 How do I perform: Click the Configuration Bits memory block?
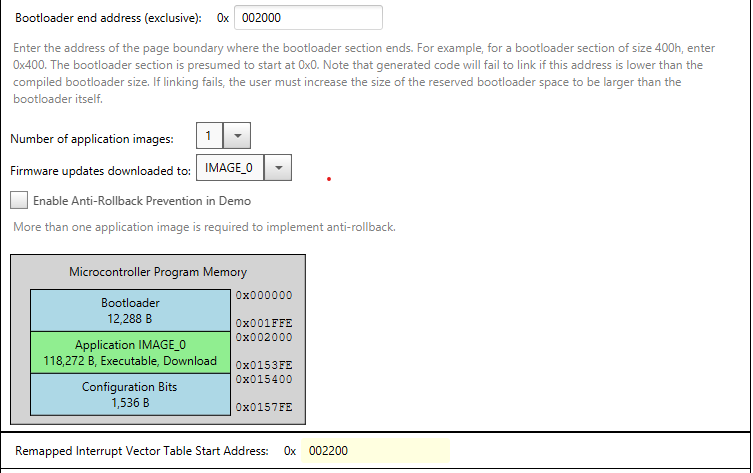[x=130, y=394]
